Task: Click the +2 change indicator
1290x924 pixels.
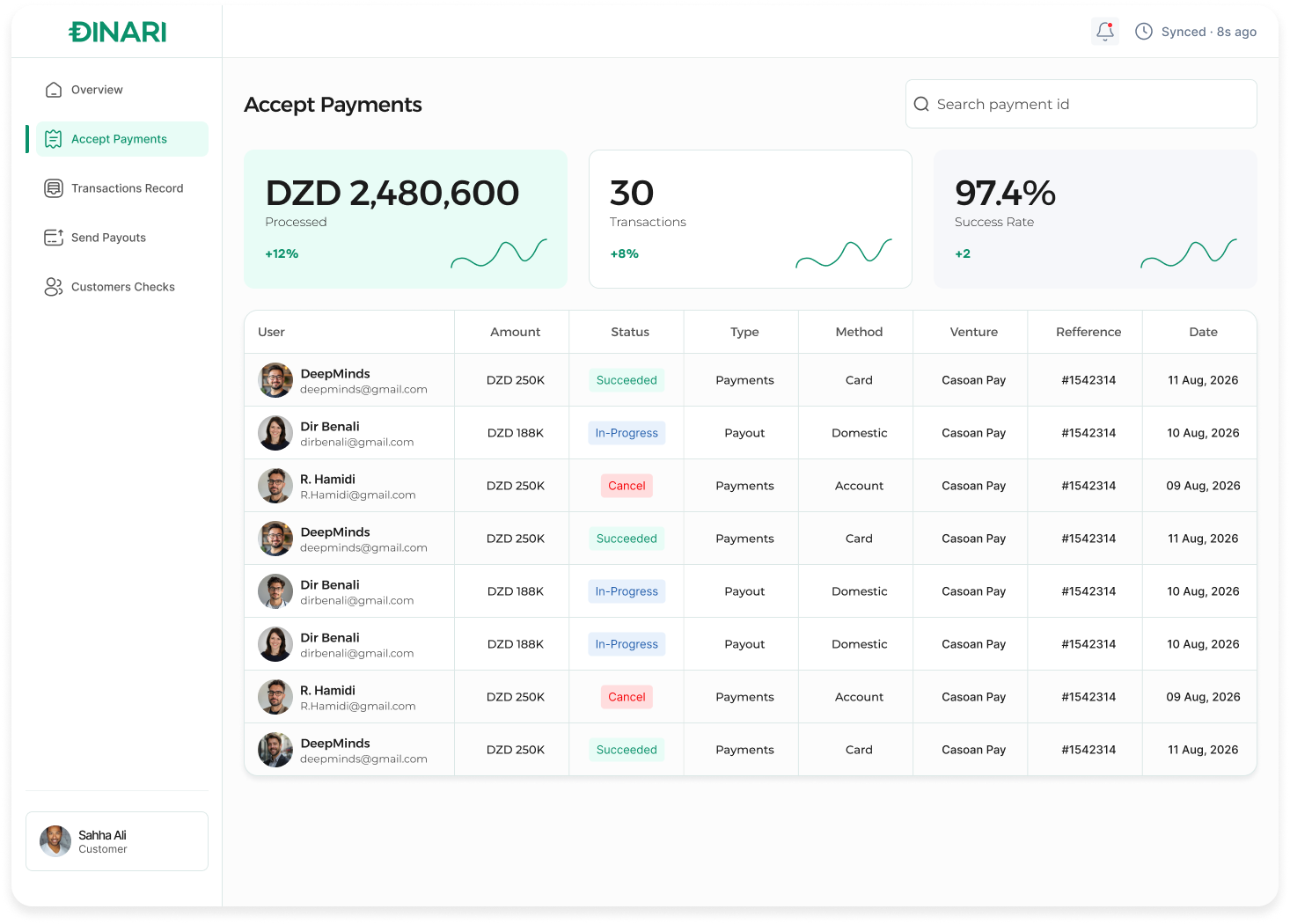Action: [963, 253]
